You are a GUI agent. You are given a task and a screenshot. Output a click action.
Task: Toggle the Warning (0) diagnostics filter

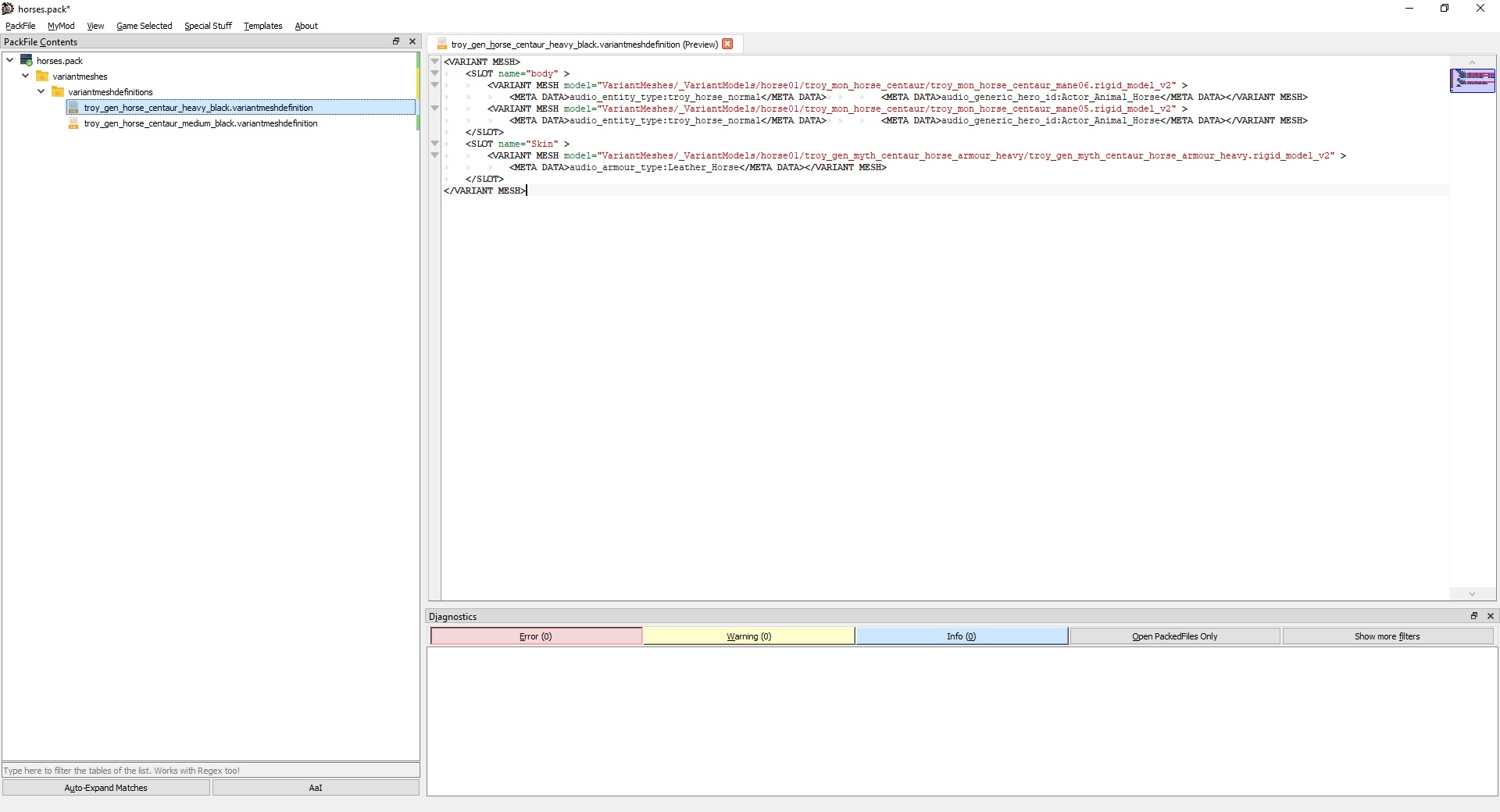748,636
